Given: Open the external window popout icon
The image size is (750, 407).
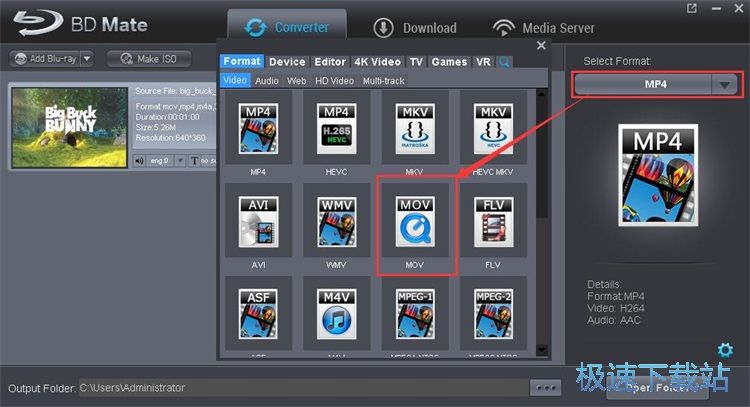Looking at the screenshot, I should [692, 8].
